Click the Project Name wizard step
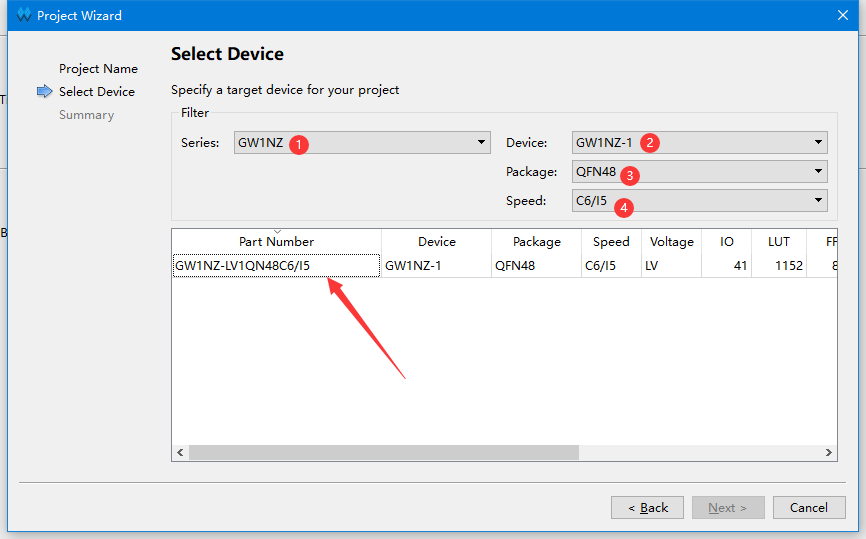 [98, 68]
